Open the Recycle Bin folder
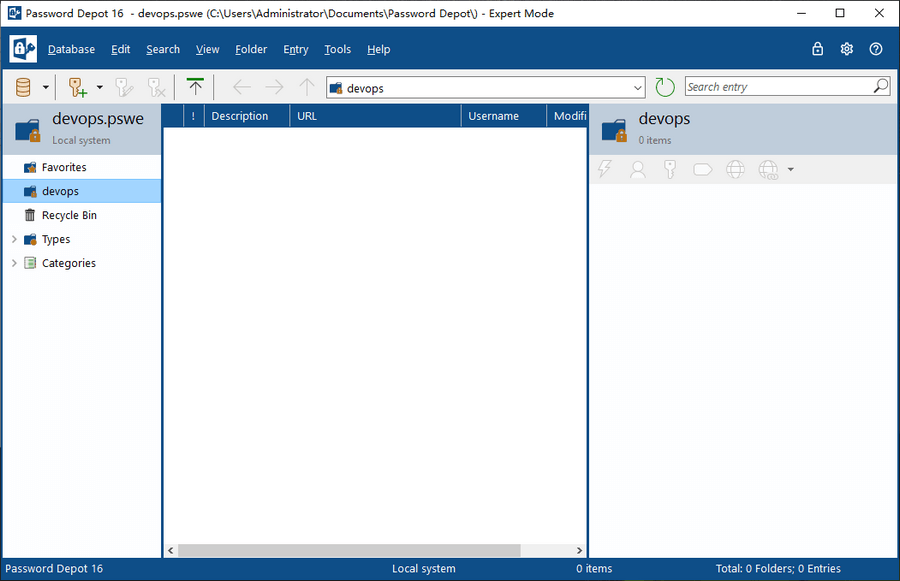900x581 pixels. click(x=69, y=215)
